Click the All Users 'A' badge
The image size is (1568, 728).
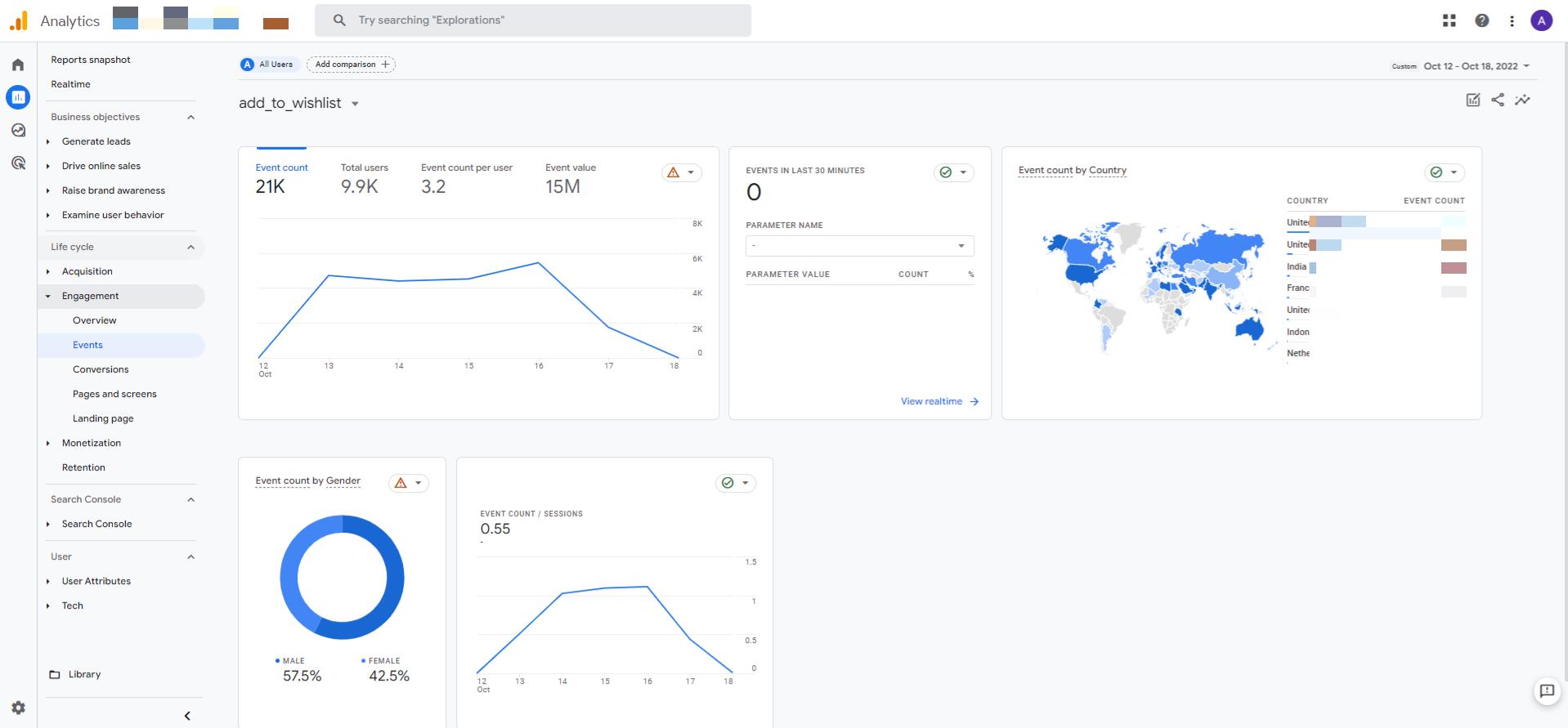tap(248, 65)
